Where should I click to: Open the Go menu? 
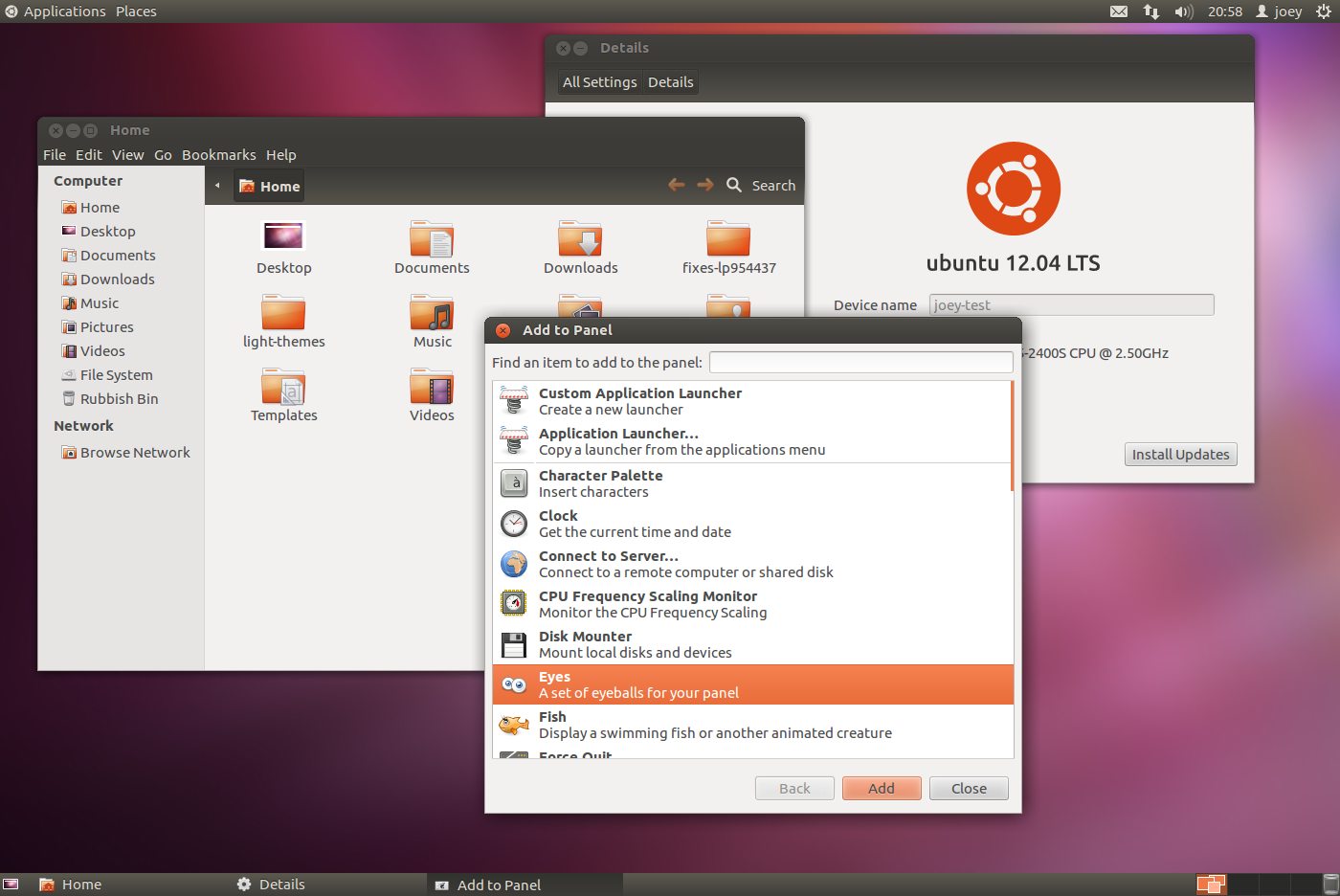tap(163, 155)
